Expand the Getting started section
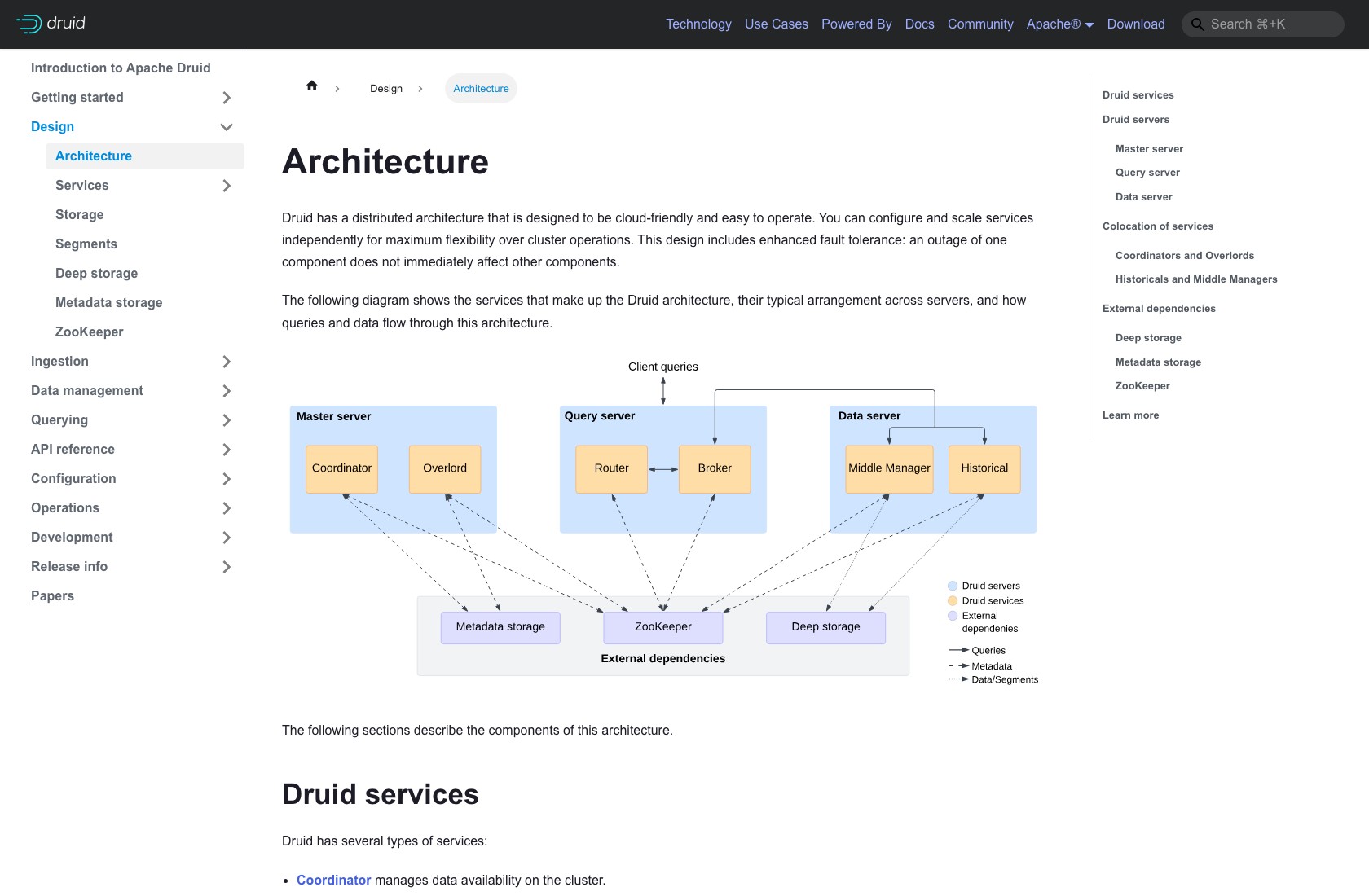Screen dimensions: 1369x896 [x=227, y=98]
